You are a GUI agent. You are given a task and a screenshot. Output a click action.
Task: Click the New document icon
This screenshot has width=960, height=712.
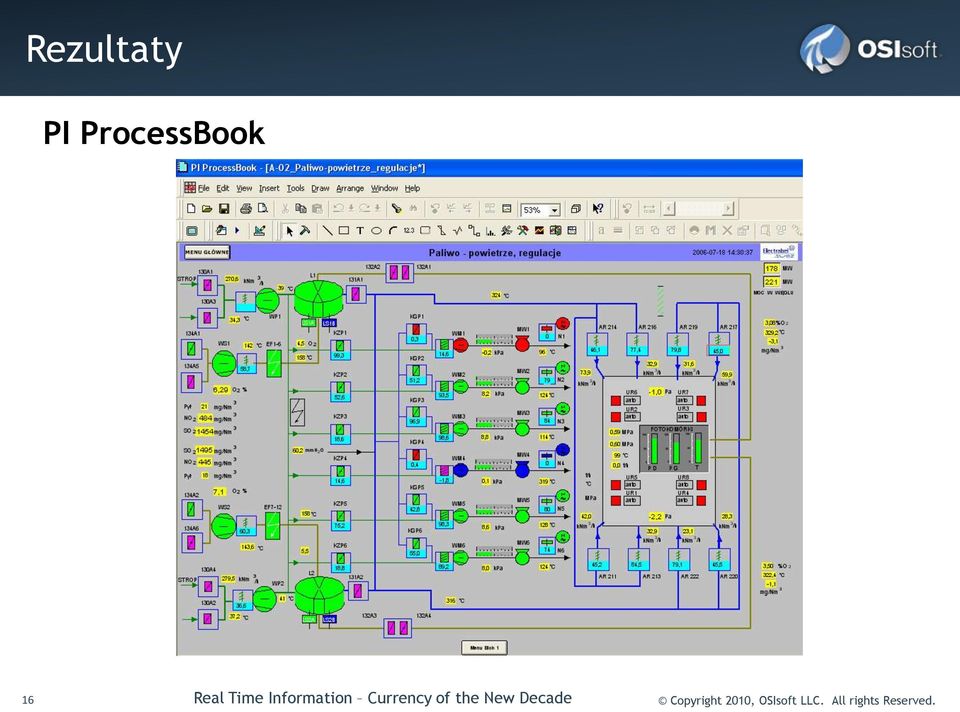[191, 209]
